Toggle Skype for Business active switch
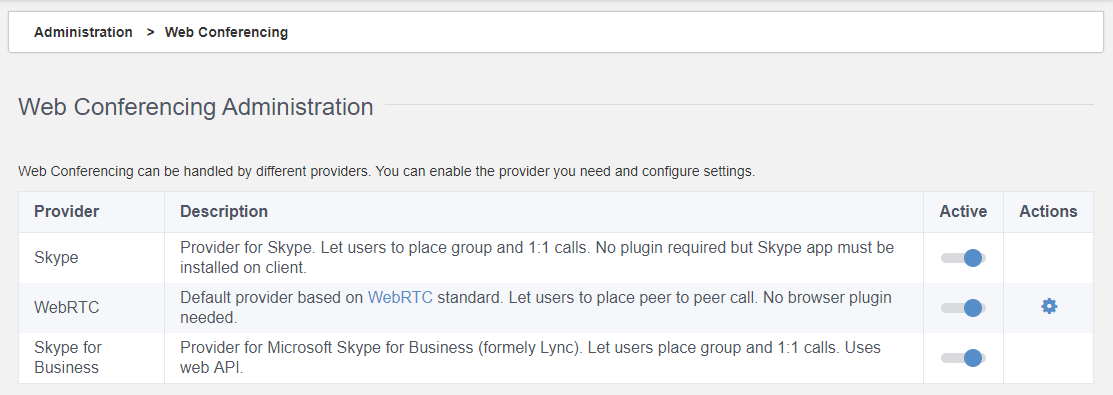The image size is (1113, 395). point(963,358)
